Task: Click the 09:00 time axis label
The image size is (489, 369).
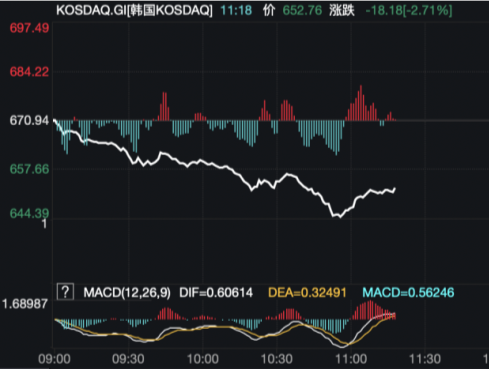Action: pos(54,359)
